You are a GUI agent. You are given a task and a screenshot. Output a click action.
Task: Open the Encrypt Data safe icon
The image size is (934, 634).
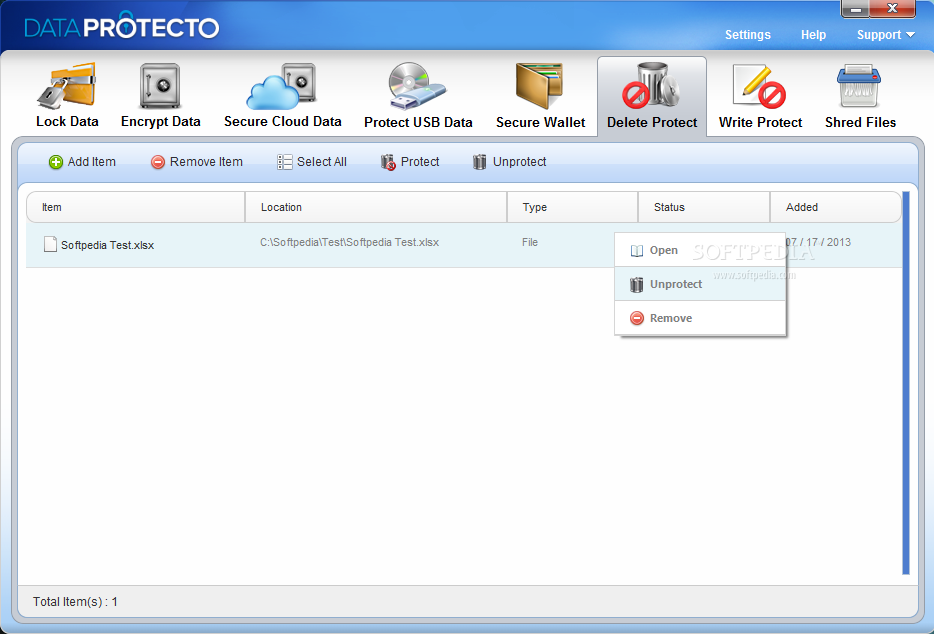(x=160, y=86)
